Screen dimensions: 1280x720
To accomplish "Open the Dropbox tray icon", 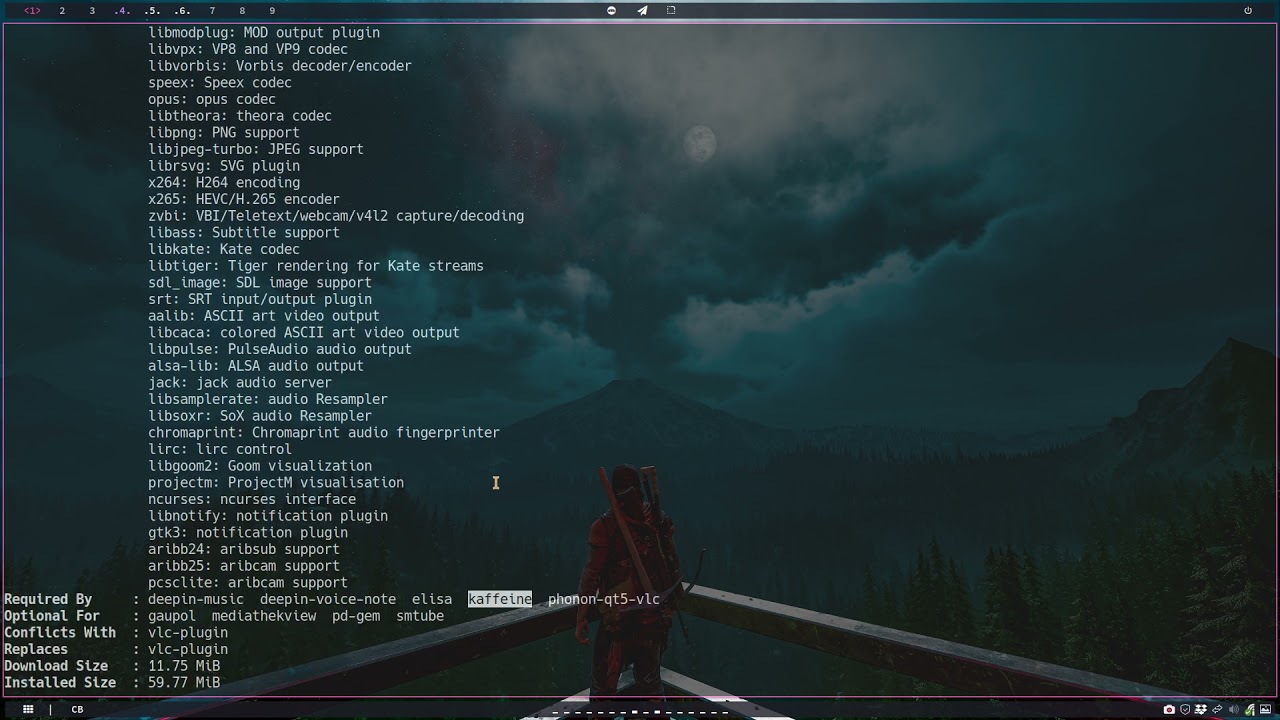I will click(1201, 710).
